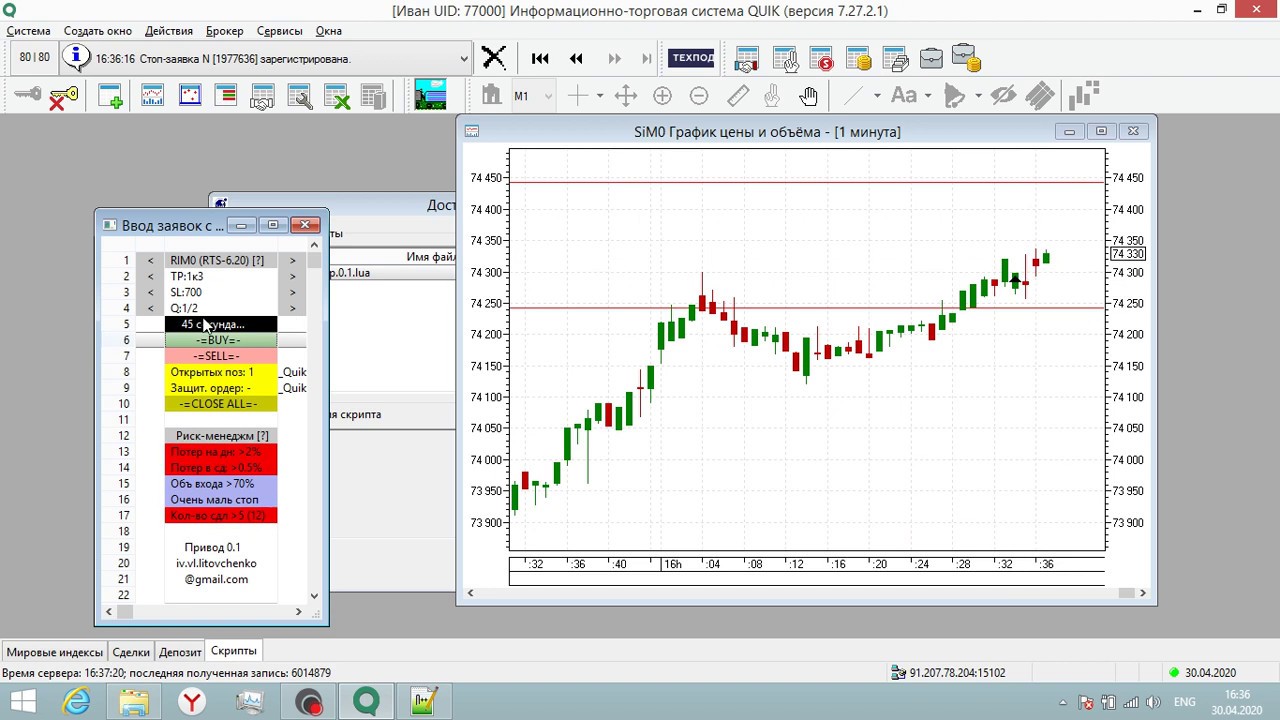
Task: Click the ТЕХПОД support button
Action: (x=692, y=58)
